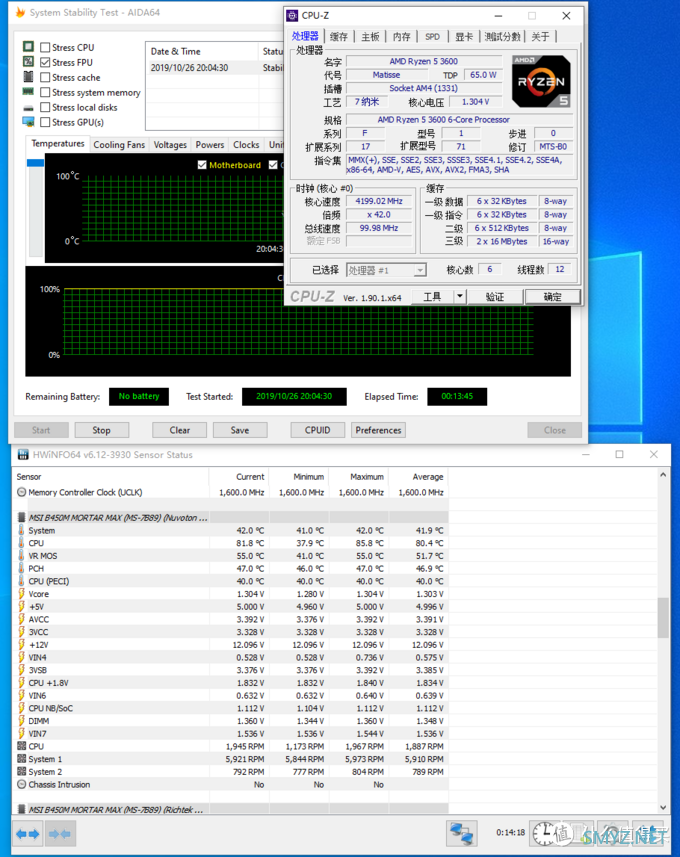Click the Clear button
680x857 pixels.
(180, 430)
